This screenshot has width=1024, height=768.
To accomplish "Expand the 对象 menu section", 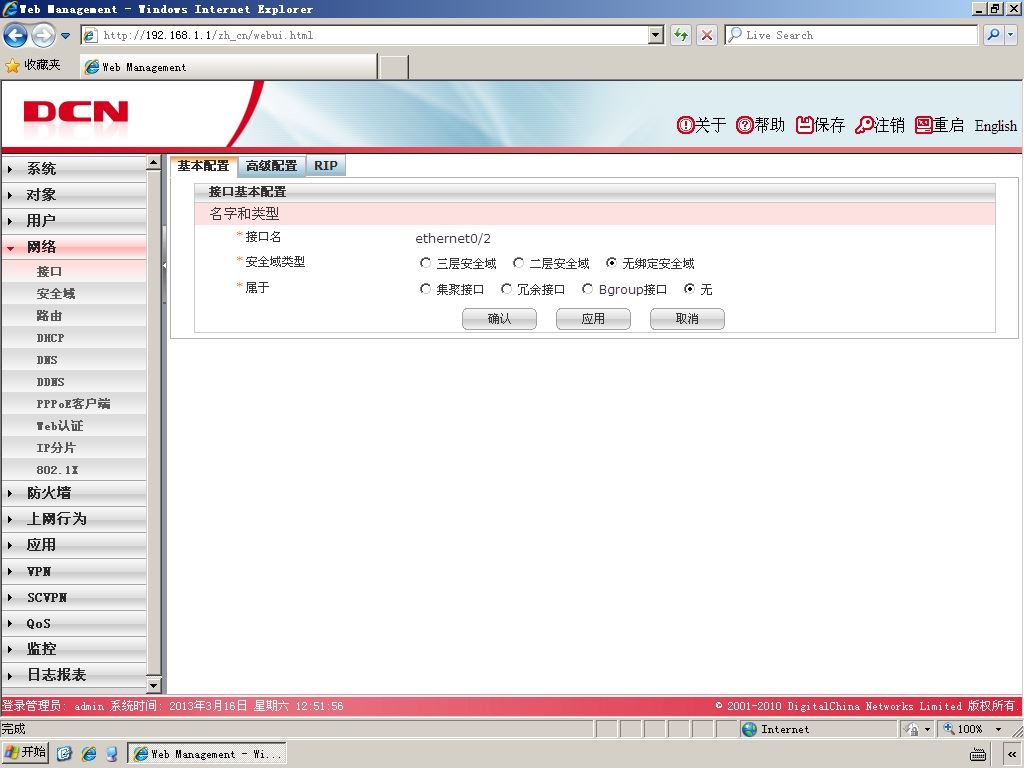I will (x=74, y=195).
